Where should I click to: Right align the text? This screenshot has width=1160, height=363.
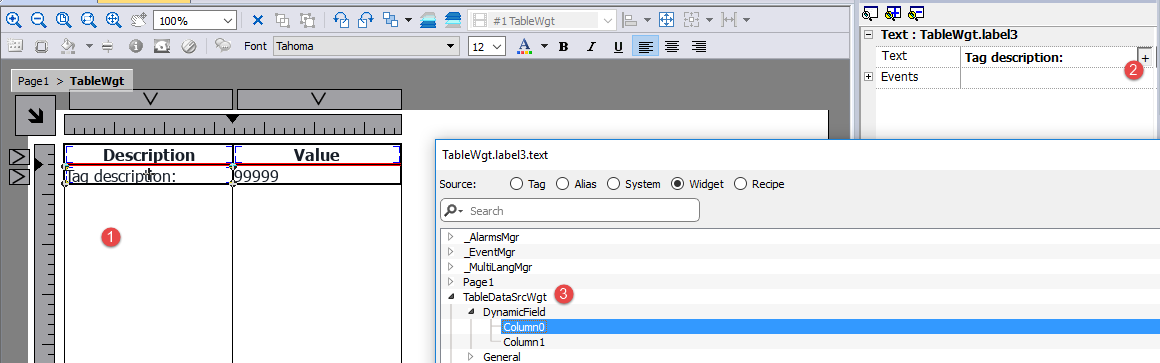(x=698, y=47)
